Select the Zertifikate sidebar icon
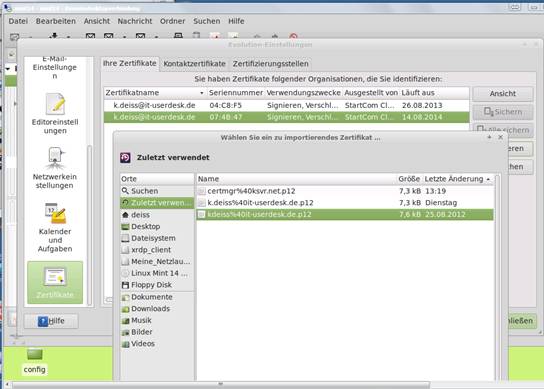 [x=55, y=282]
